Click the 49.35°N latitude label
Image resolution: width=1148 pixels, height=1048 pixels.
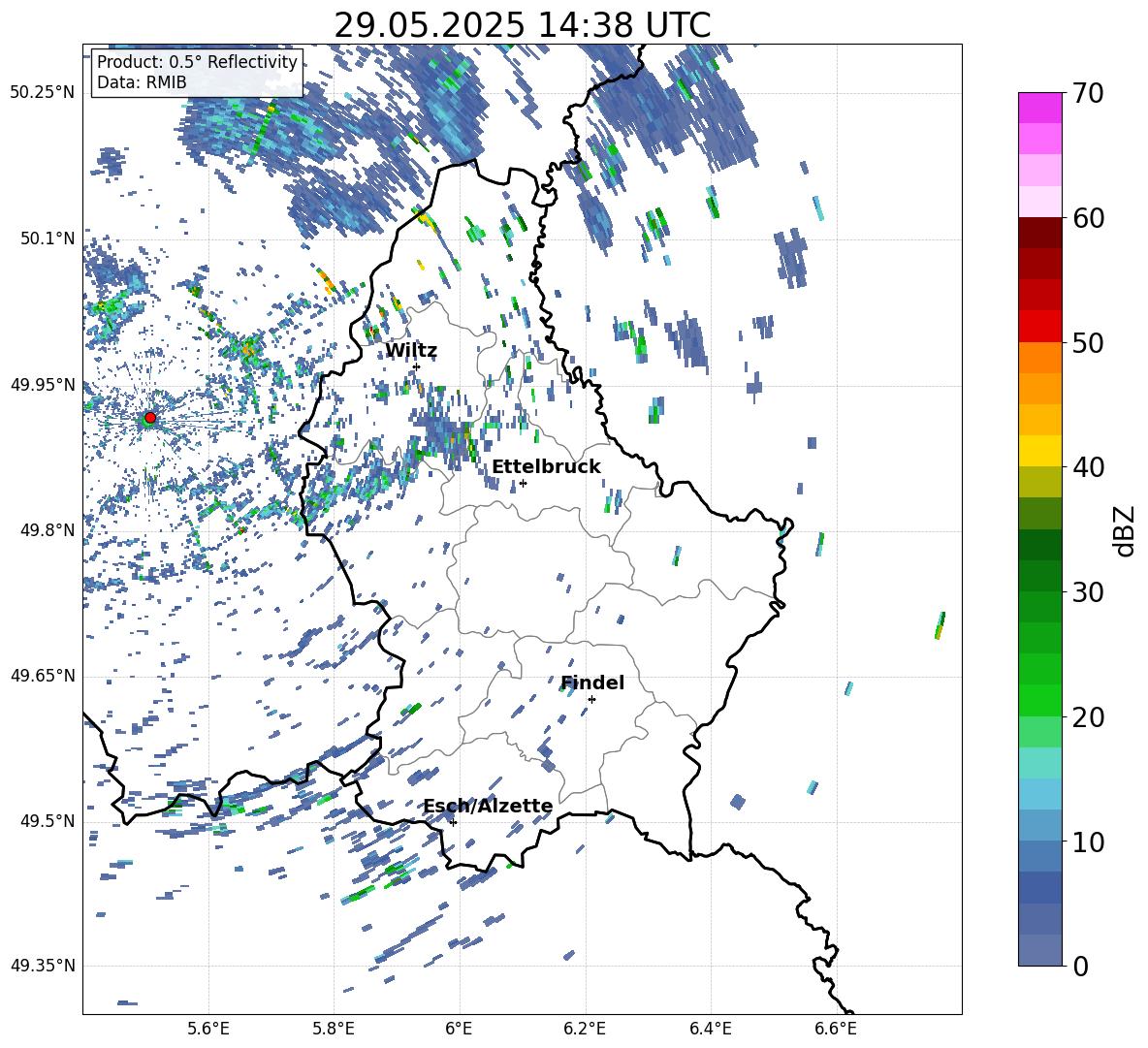point(43,966)
